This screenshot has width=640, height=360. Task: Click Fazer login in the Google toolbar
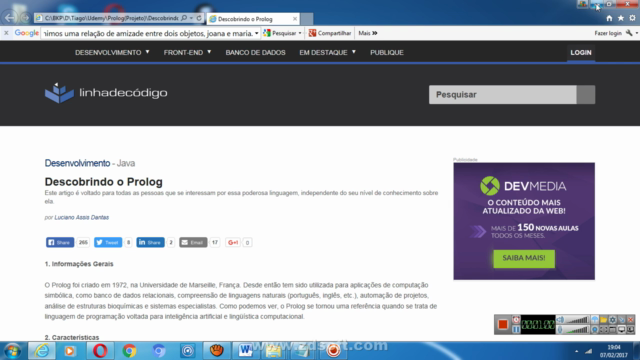tap(608, 33)
